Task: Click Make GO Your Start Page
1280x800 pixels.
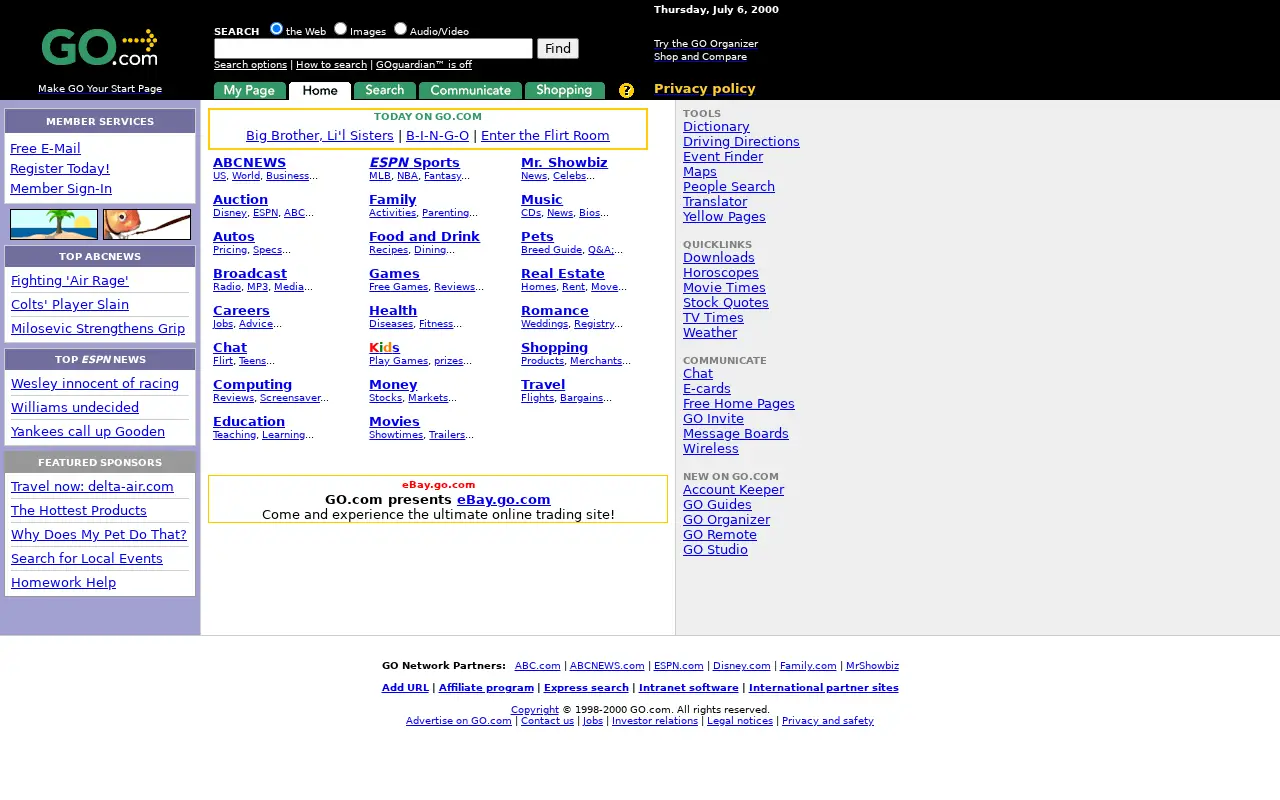Action: tap(100, 88)
